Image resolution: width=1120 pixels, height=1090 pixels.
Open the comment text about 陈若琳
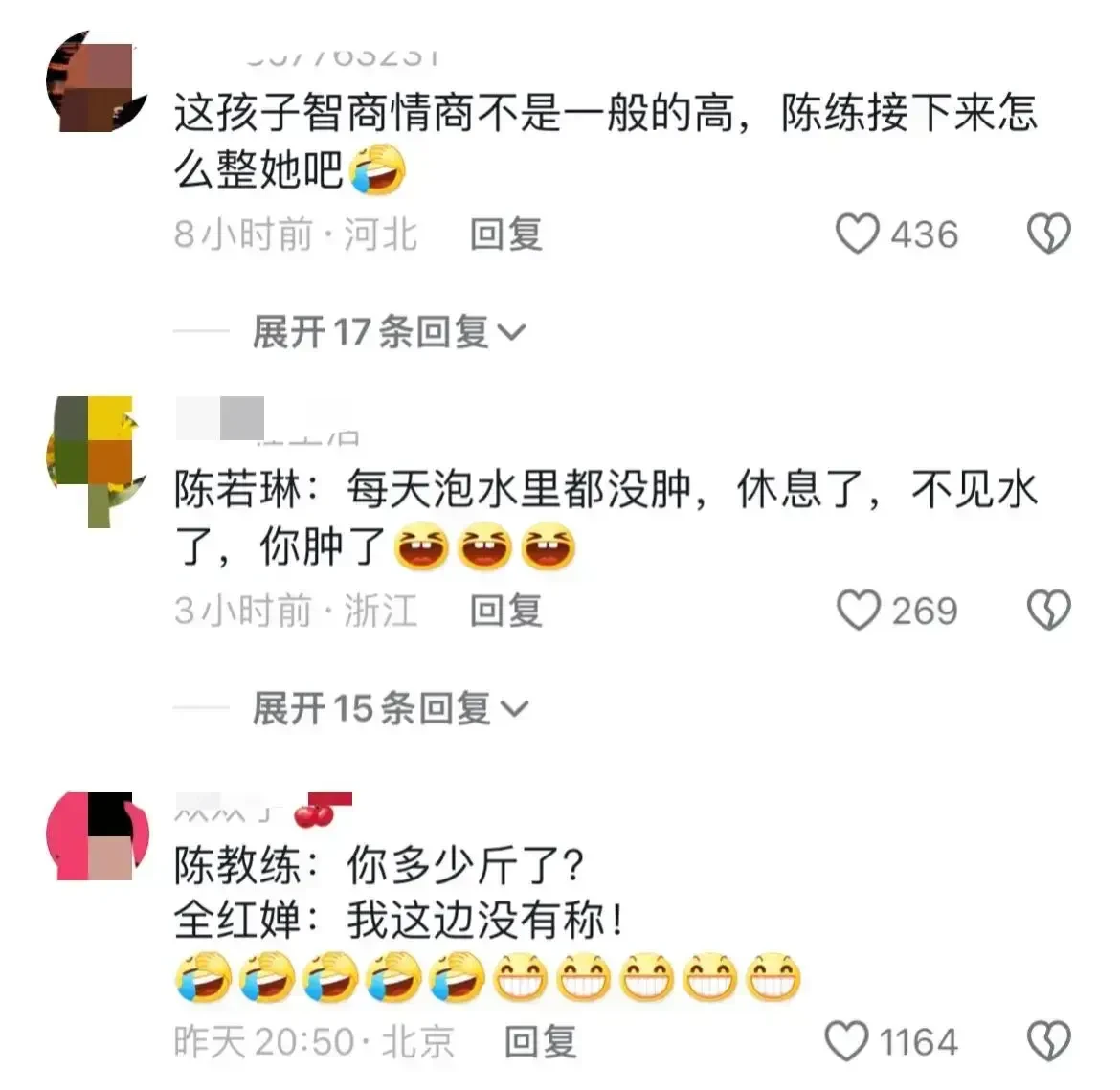606,517
